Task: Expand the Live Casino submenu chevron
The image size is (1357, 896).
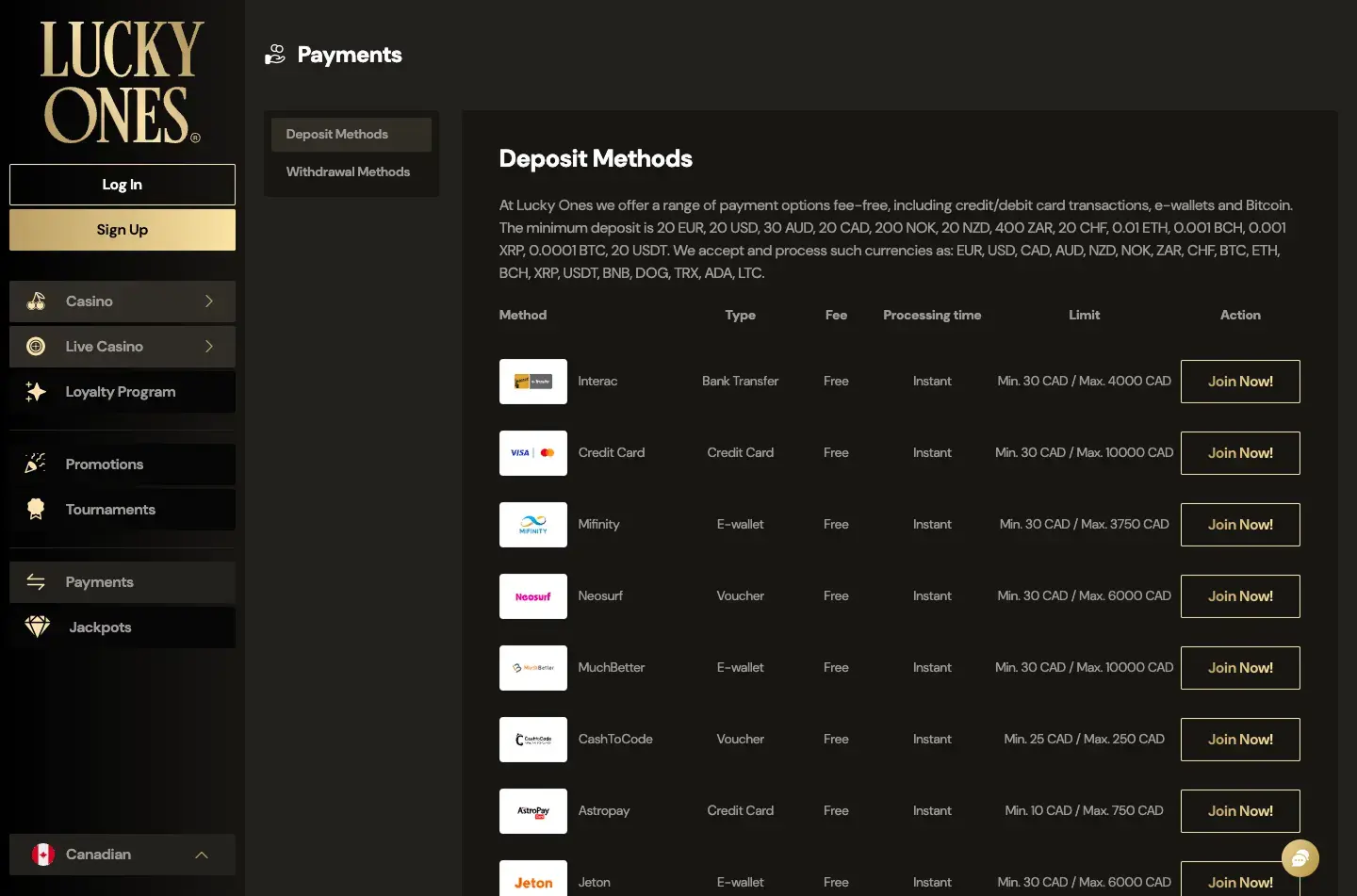Action: 209,347
